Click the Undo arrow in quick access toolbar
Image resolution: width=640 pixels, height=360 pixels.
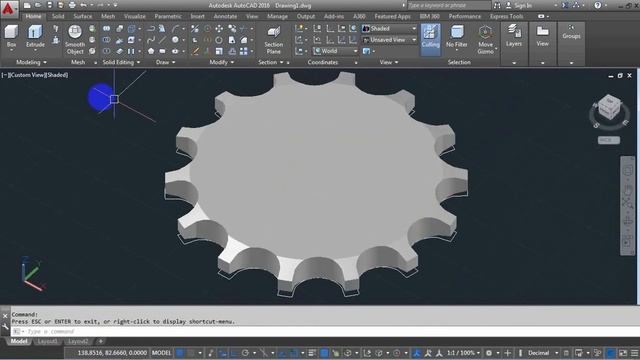(84, 5)
